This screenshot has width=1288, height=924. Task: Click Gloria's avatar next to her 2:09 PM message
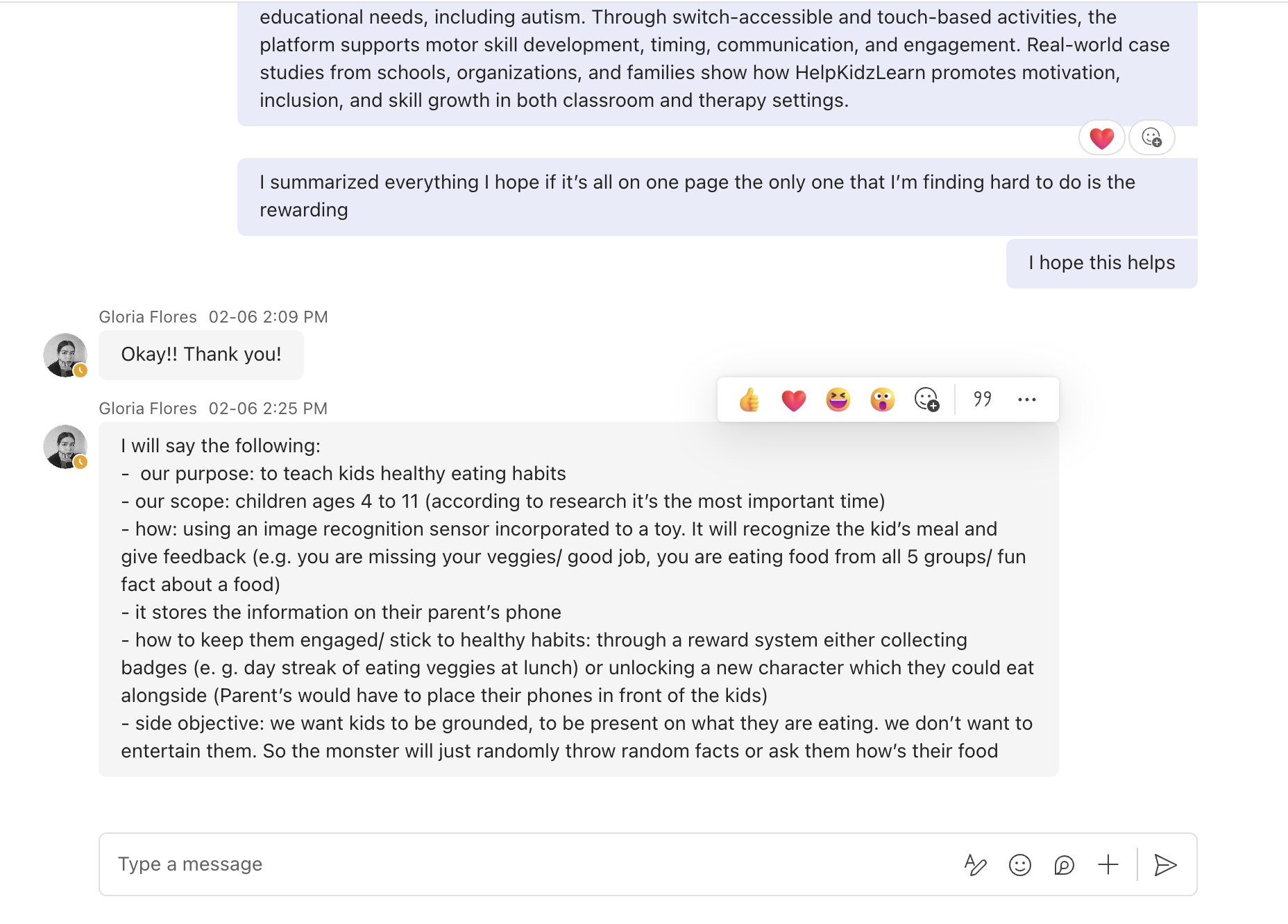coord(65,355)
